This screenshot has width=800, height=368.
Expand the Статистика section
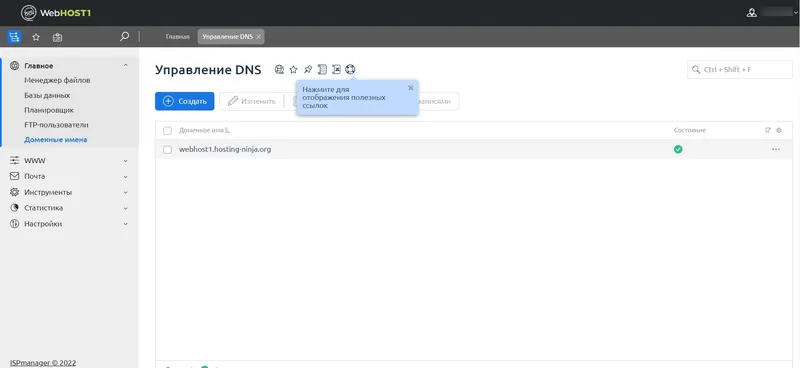[126, 208]
